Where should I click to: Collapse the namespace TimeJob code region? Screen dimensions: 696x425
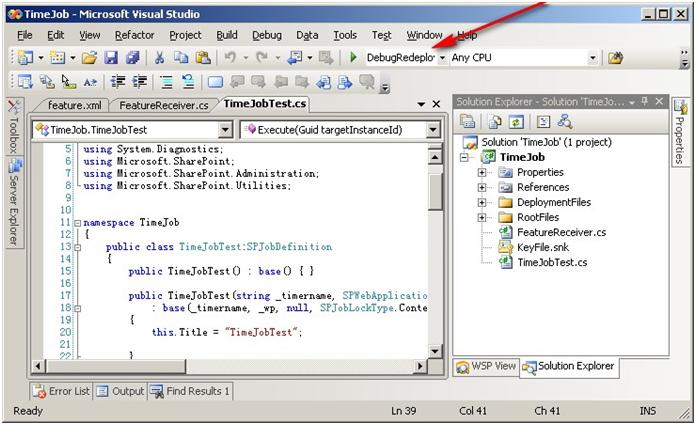[77, 223]
